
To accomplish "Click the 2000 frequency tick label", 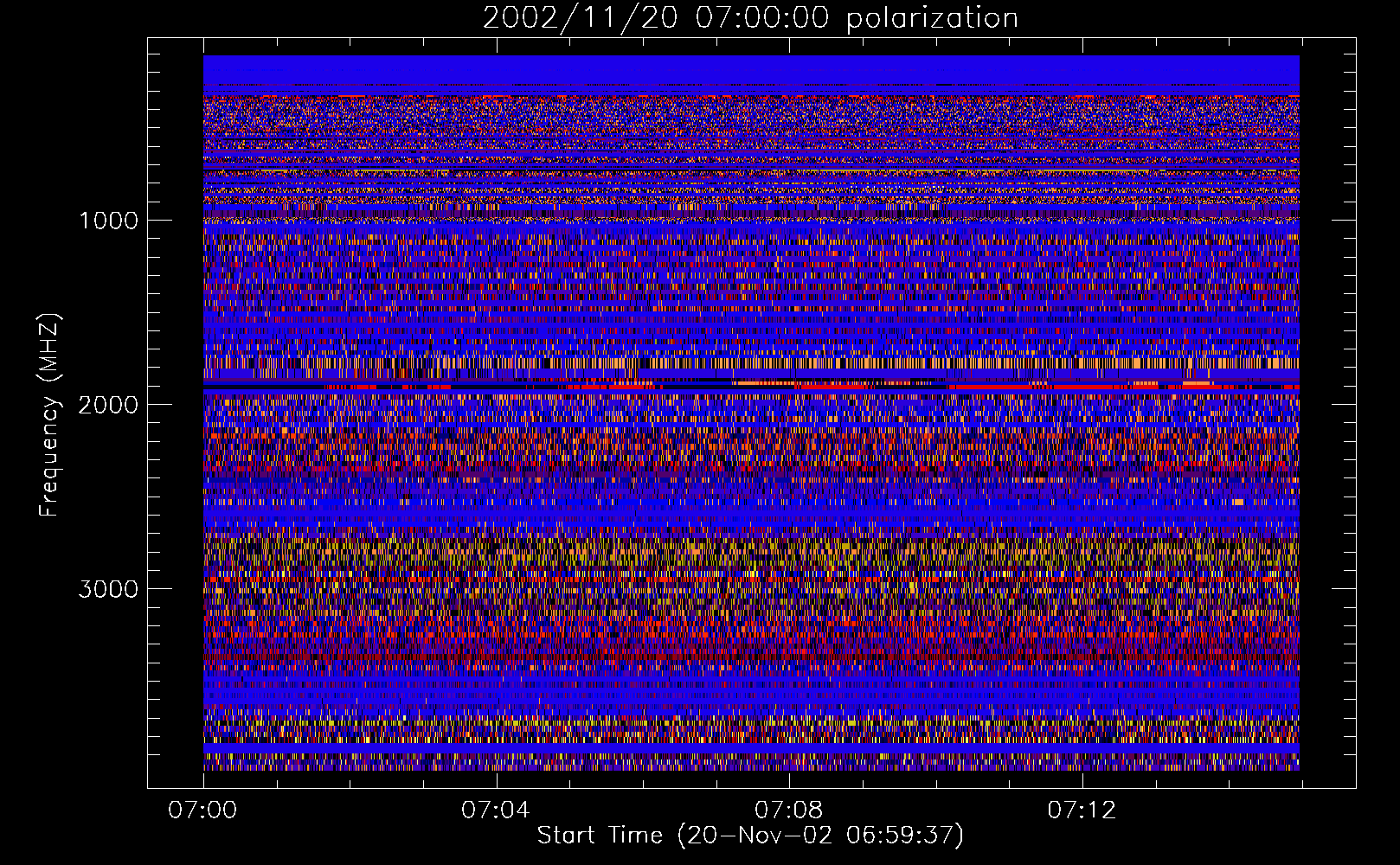I will click(x=109, y=405).
